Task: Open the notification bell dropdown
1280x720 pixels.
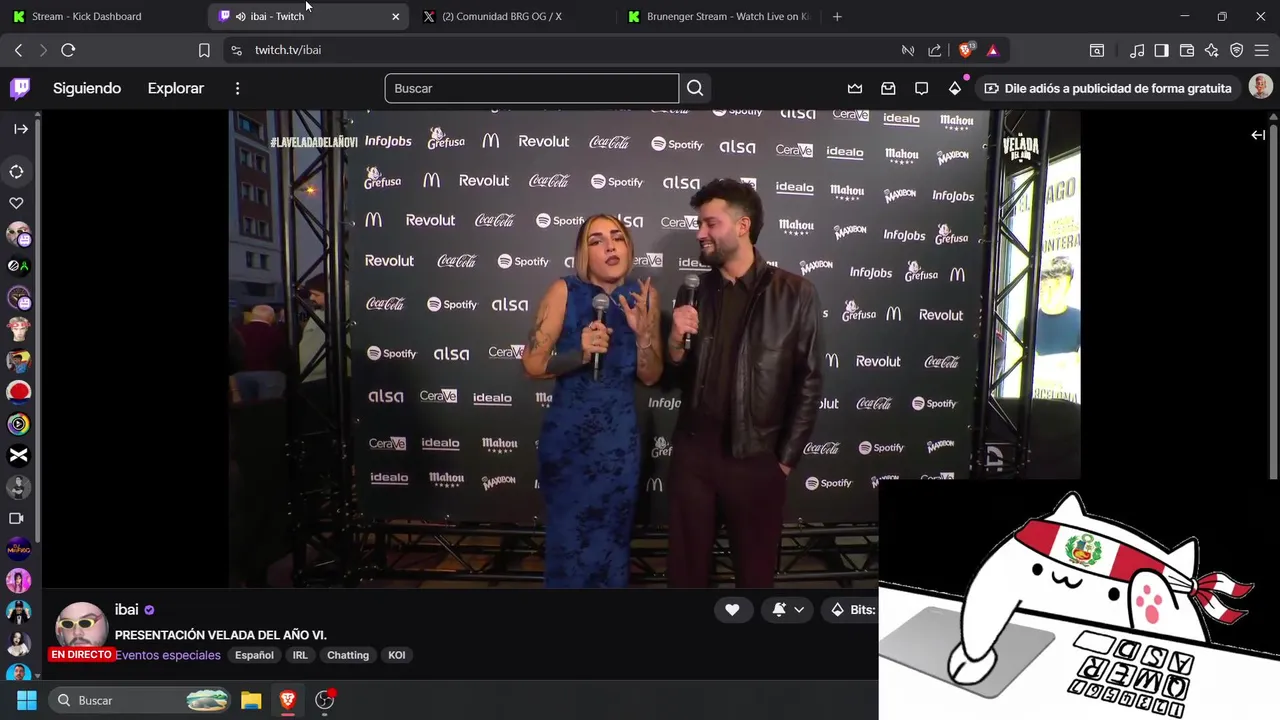Action: [788, 610]
